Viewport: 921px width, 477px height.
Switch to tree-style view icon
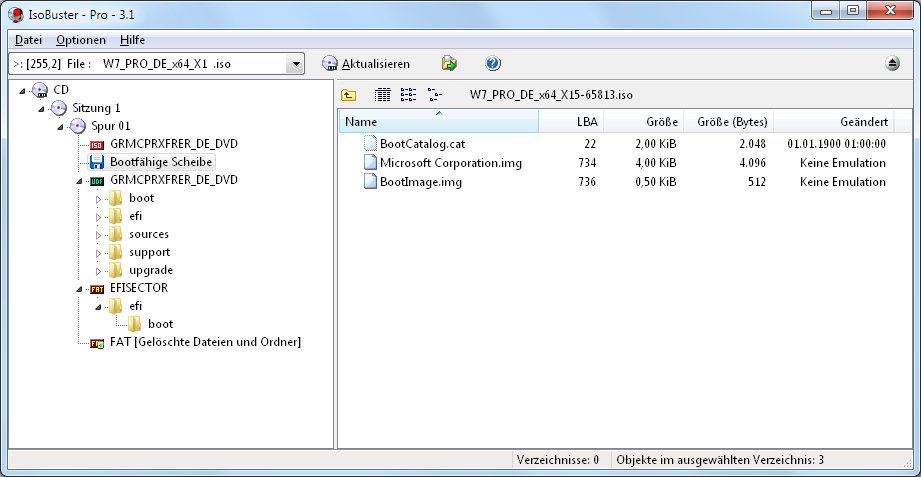[435, 94]
